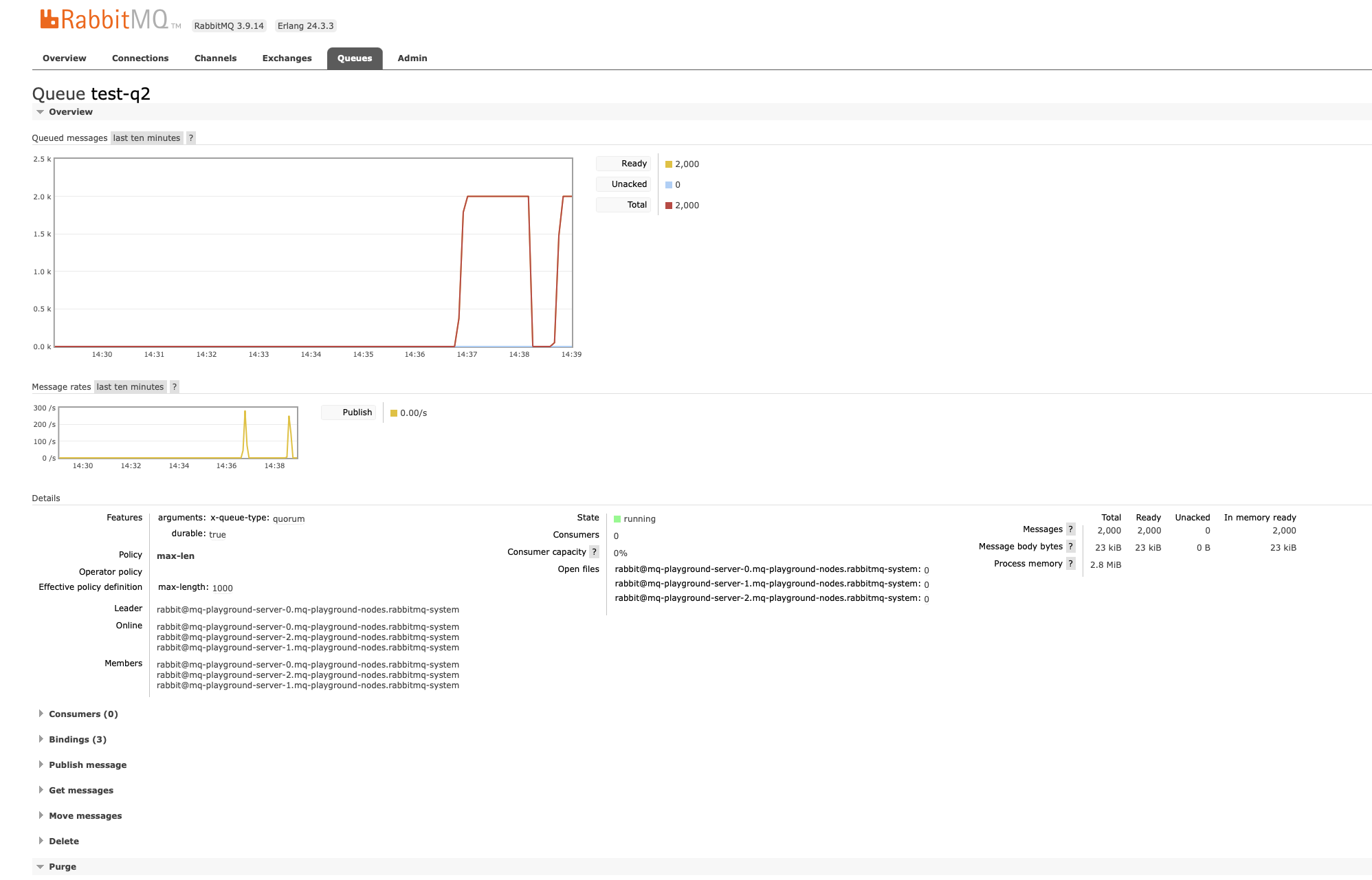Switch to the Channels tab
Image resolution: width=1372 pixels, height=880 pixels.
click(215, 58)
